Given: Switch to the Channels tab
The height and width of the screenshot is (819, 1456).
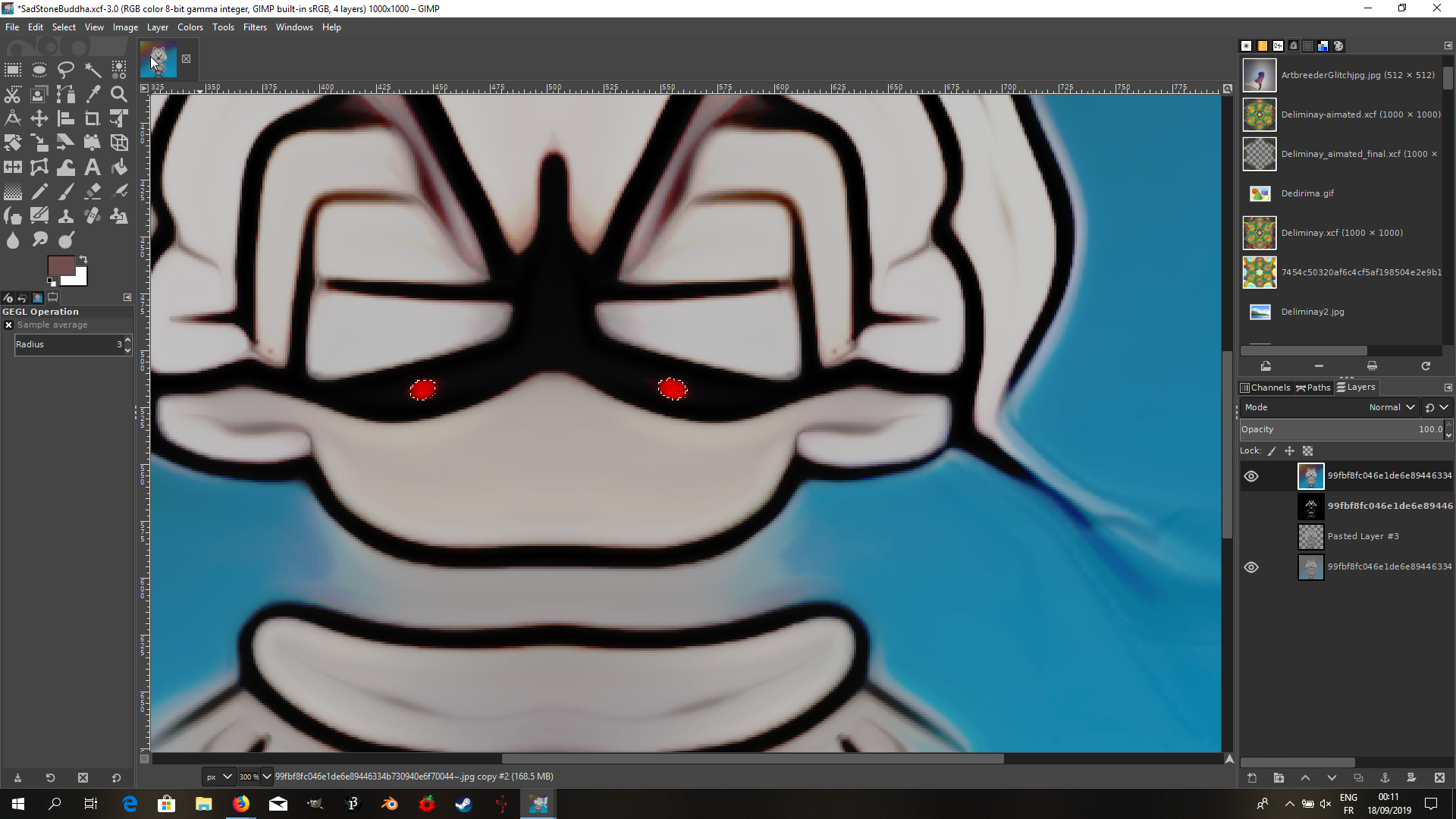Looking at the screenshot, I should tap(1265, 388).
